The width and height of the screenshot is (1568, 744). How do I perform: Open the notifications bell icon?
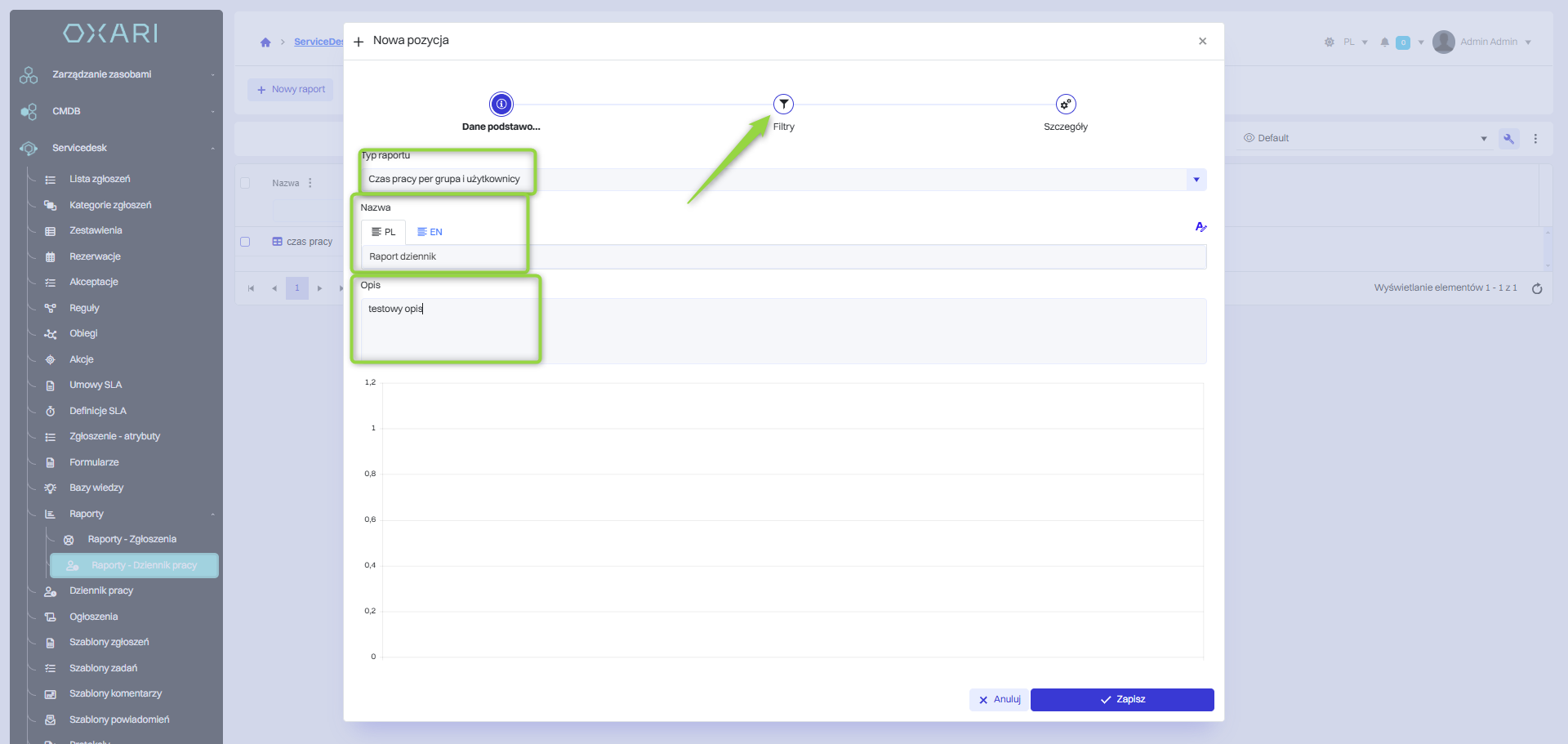(1384, 42)
